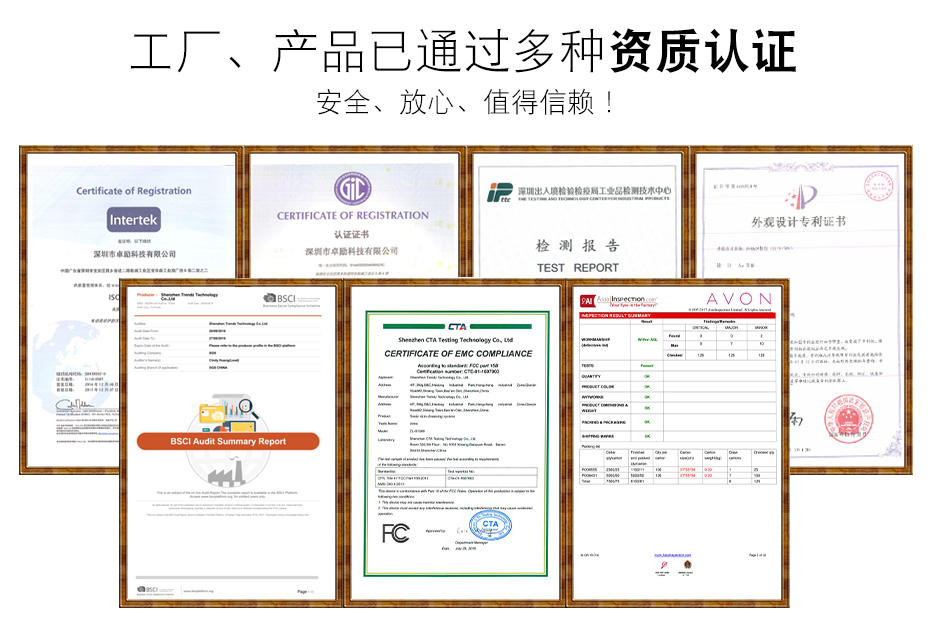
Task: Click the '检测报告' heading
Action: point(577,246)
